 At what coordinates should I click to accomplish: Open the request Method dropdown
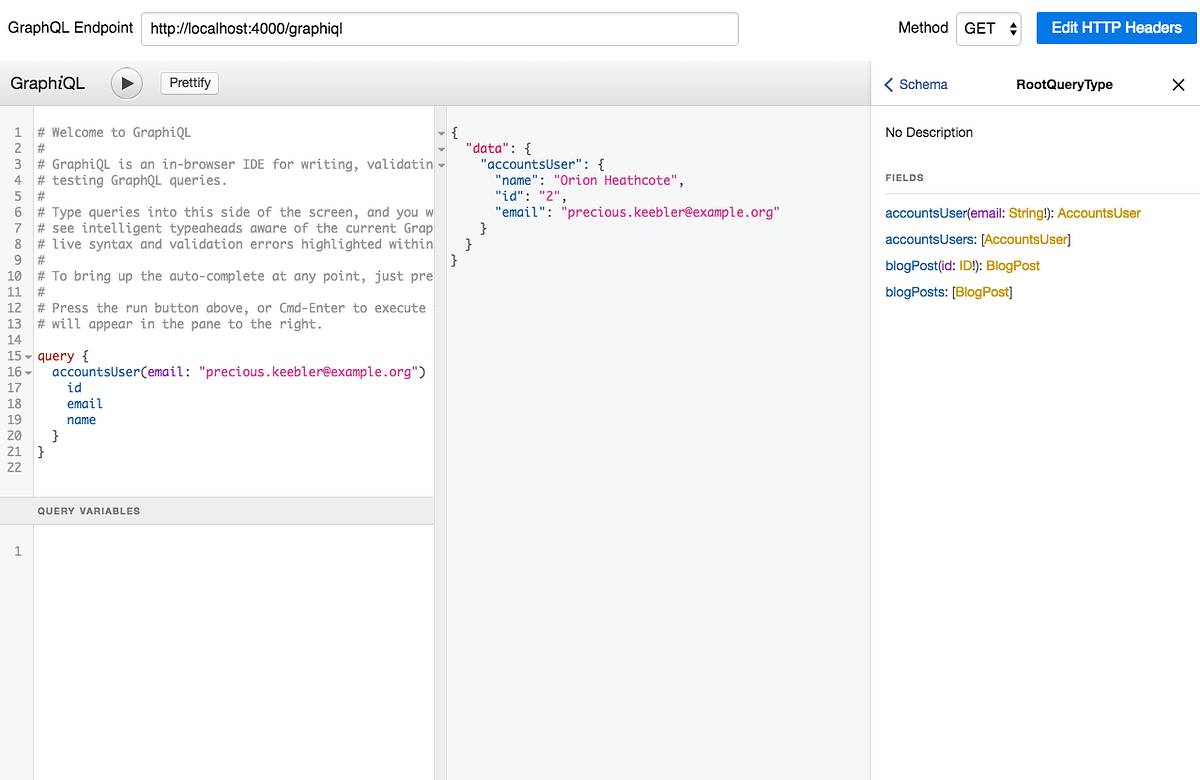click(988, 28)
